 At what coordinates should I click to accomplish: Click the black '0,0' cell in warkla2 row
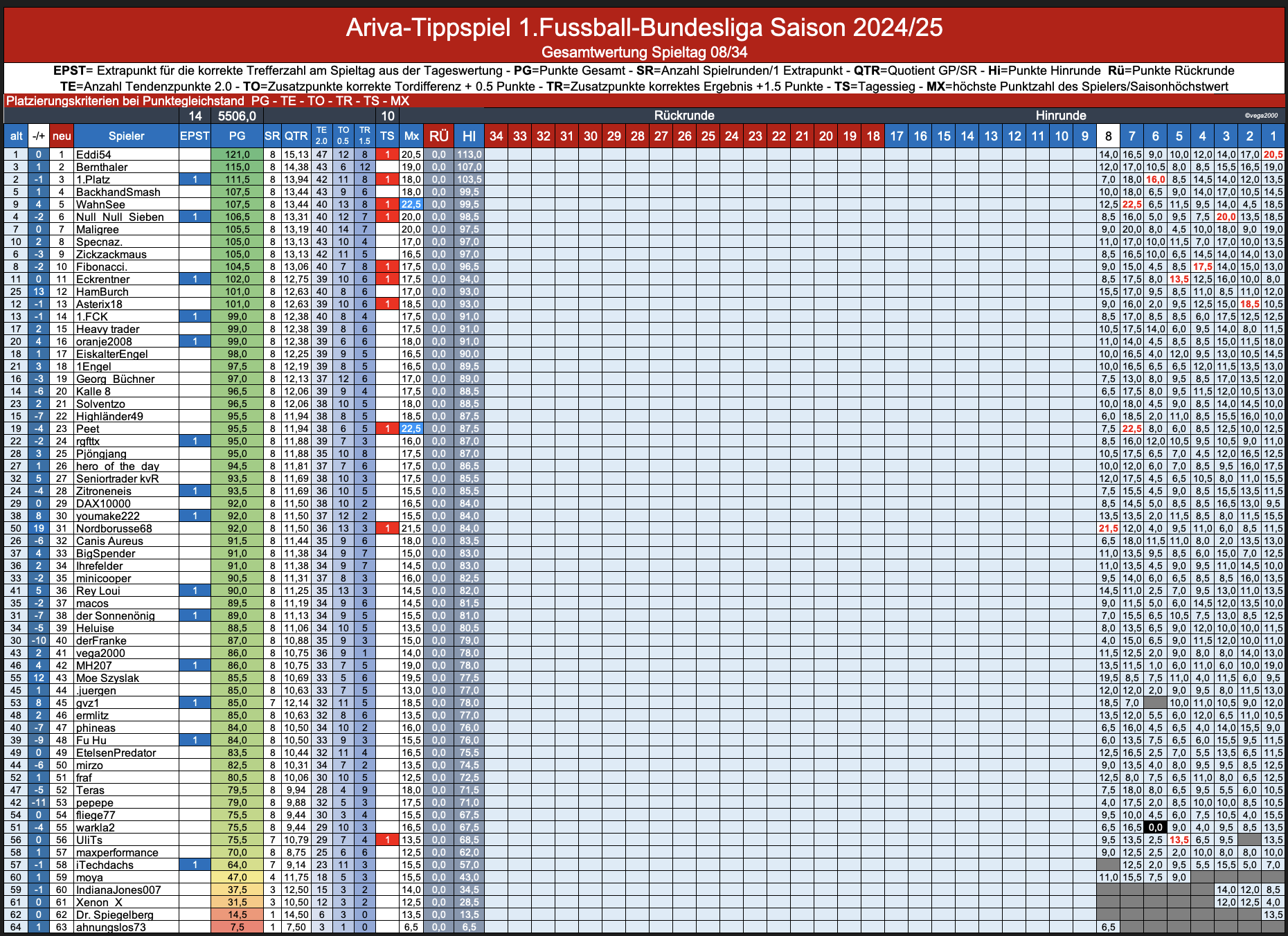[1155, 827]
